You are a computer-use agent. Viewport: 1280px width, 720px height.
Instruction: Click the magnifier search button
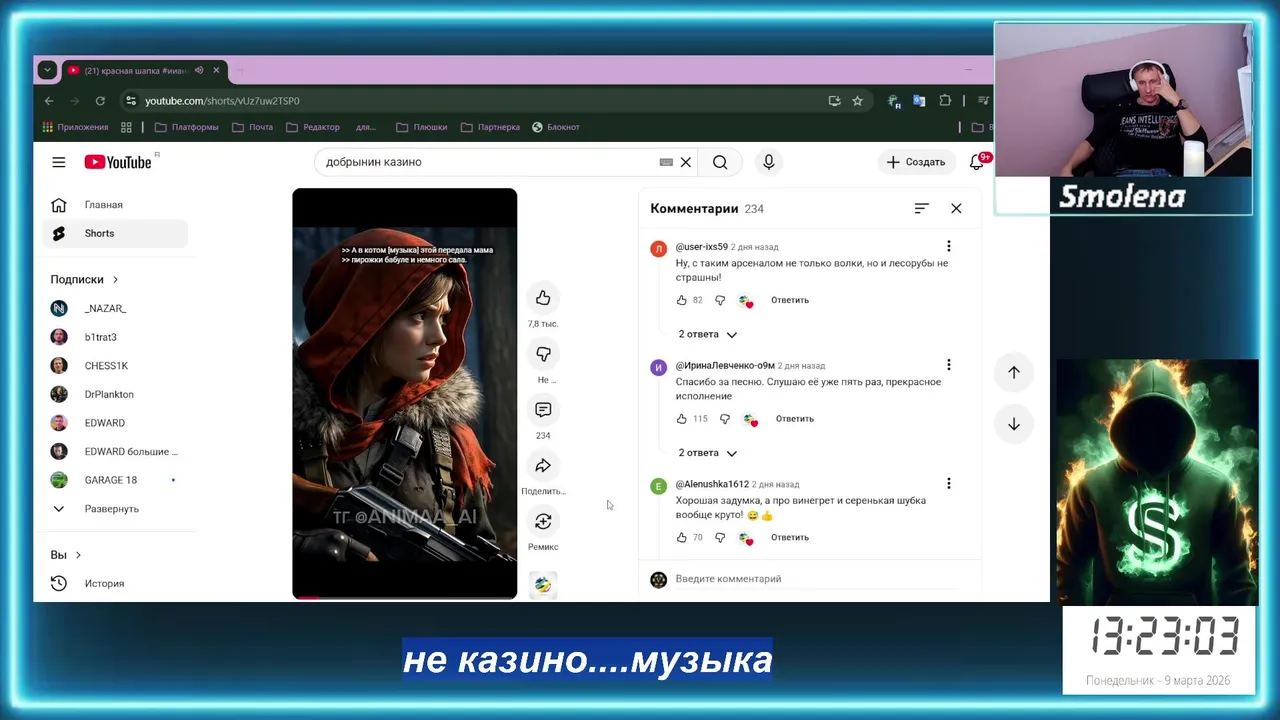pyautogui.click(x=720, y=162)
